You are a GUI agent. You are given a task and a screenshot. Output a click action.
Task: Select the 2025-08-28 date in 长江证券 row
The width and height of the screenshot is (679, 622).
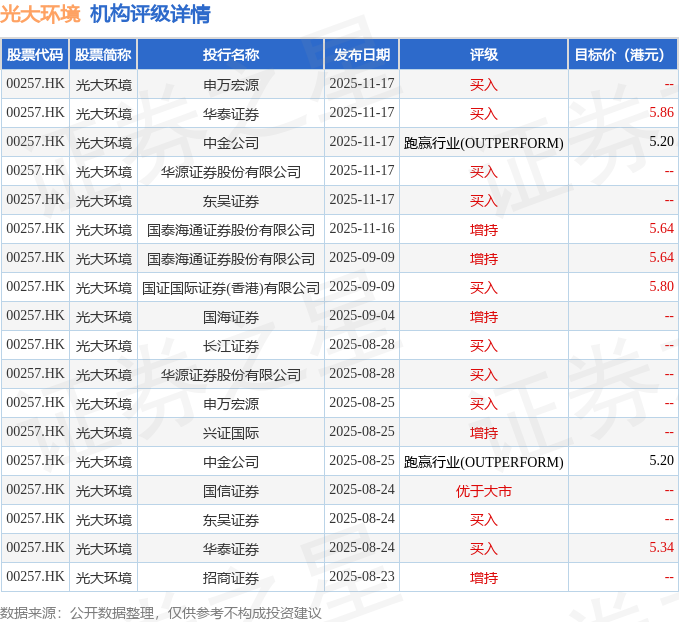(362, 345)
